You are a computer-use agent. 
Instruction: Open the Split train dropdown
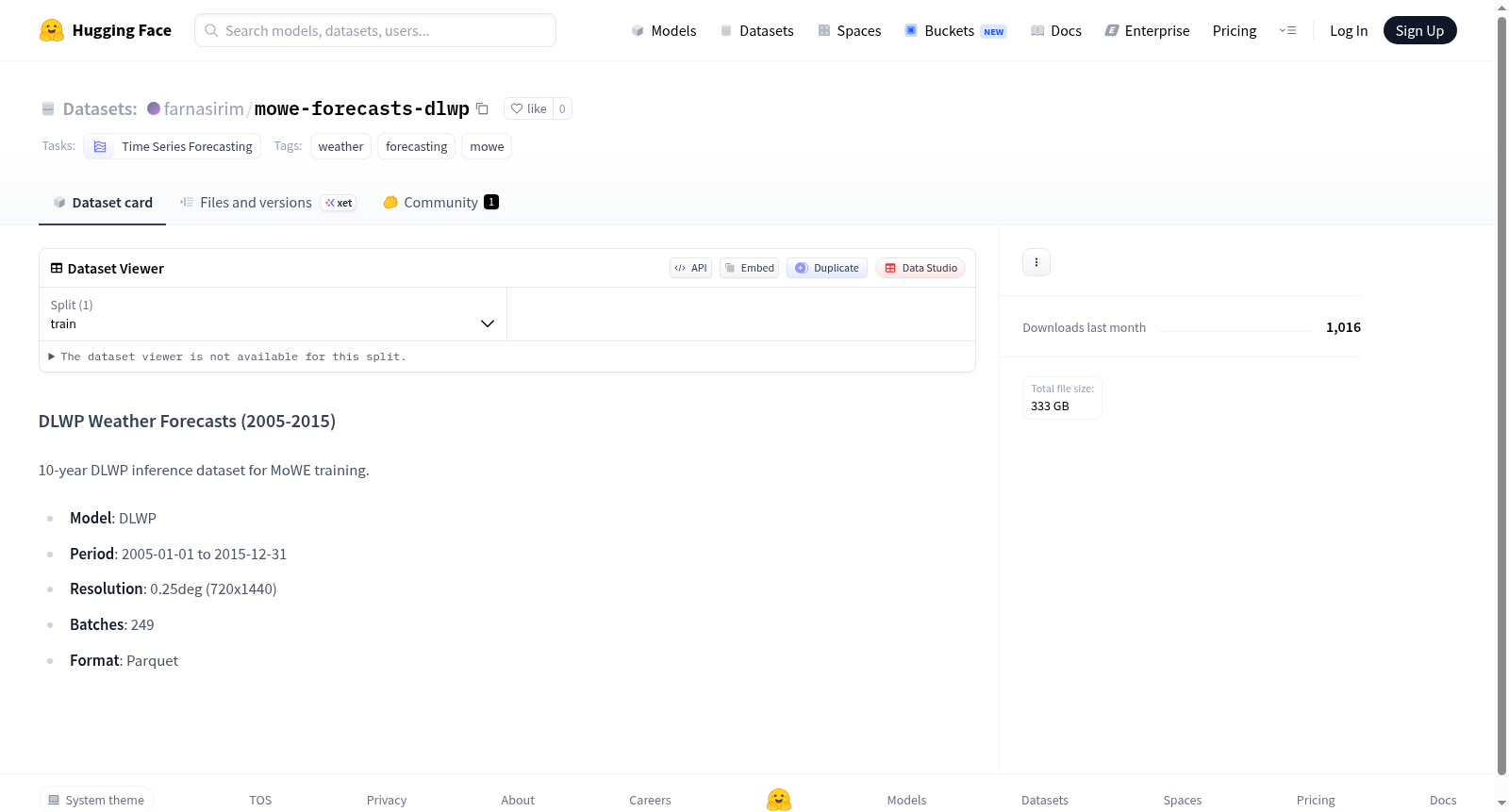coord(273,314)
